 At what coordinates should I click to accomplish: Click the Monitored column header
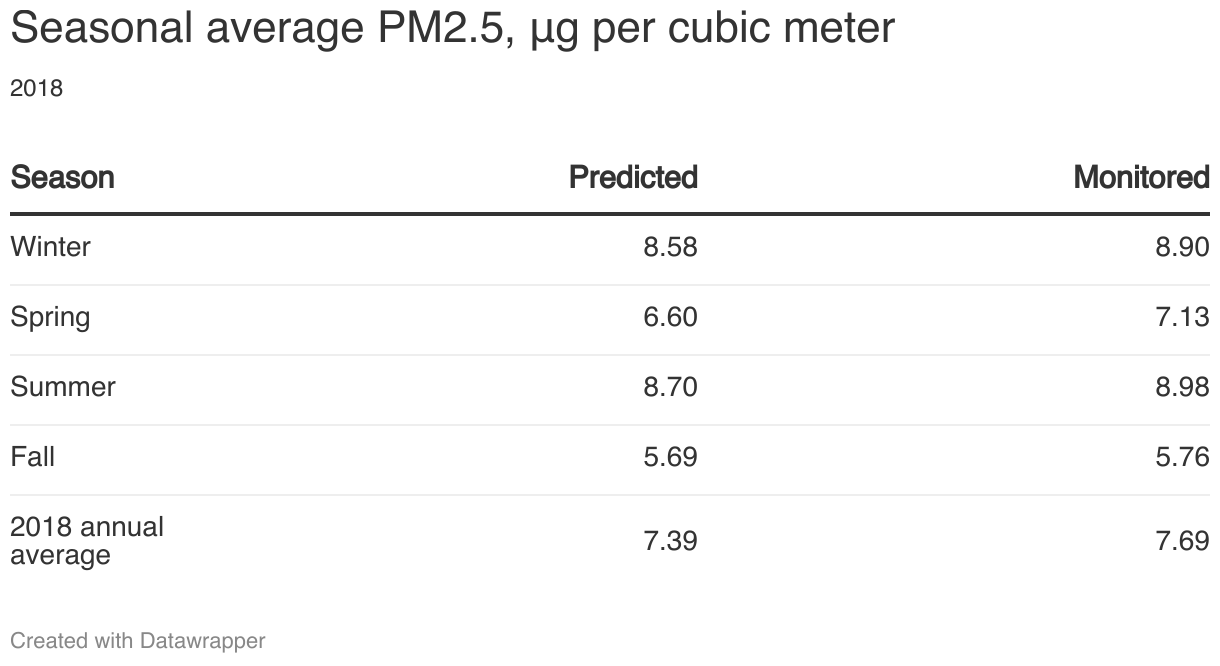tap(1141, 178)
